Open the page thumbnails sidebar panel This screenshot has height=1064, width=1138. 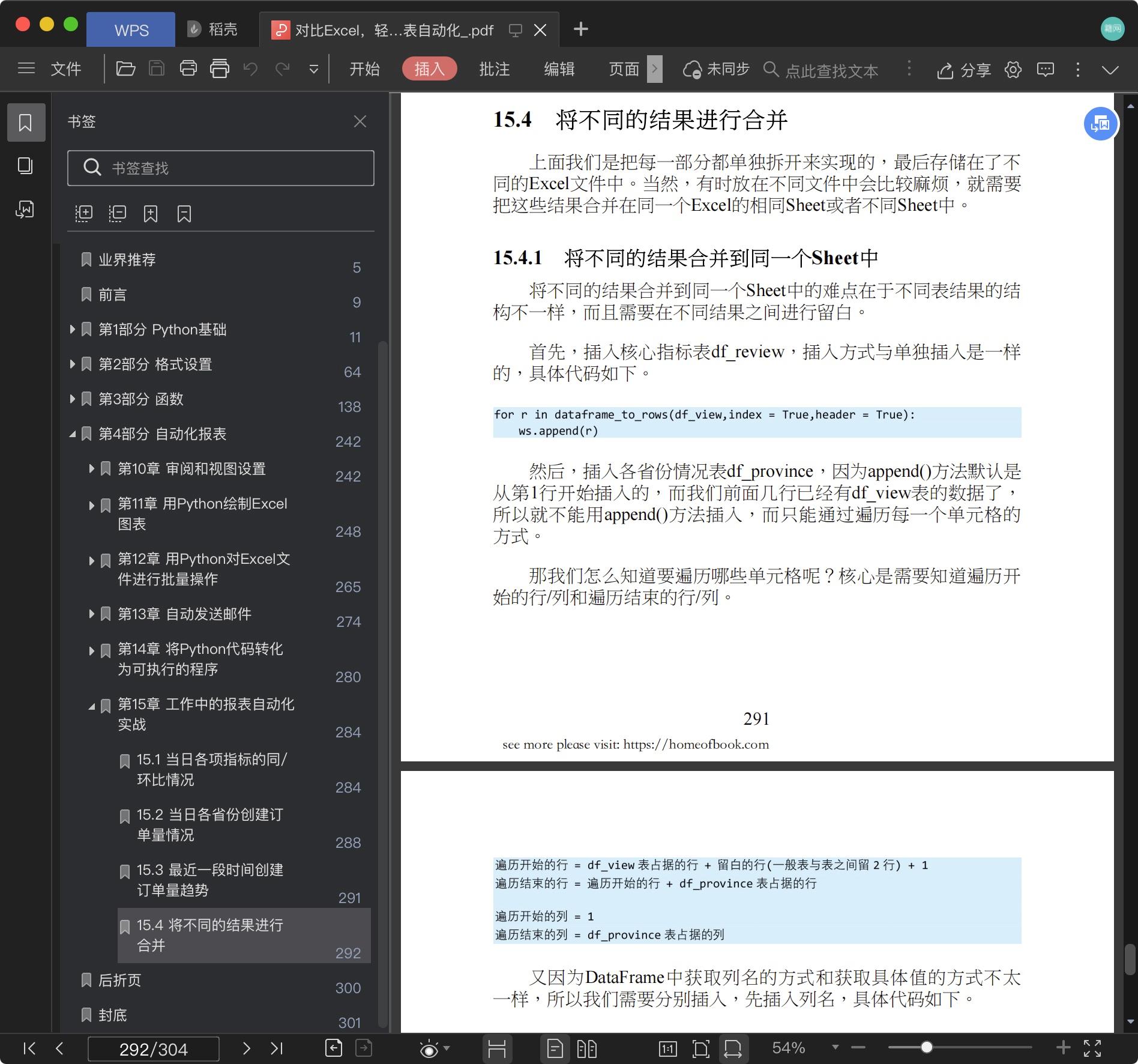[25, 166]
